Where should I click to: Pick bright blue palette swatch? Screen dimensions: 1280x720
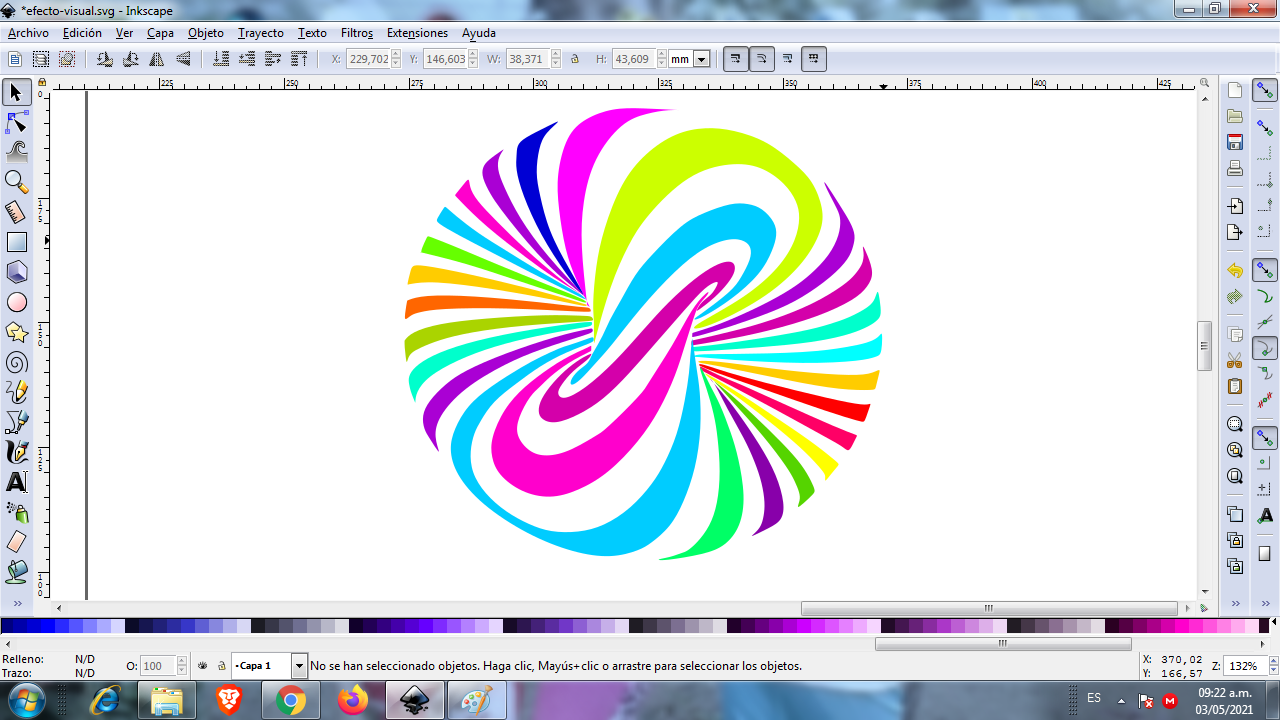pyautogui.click(x=48, y=626)
